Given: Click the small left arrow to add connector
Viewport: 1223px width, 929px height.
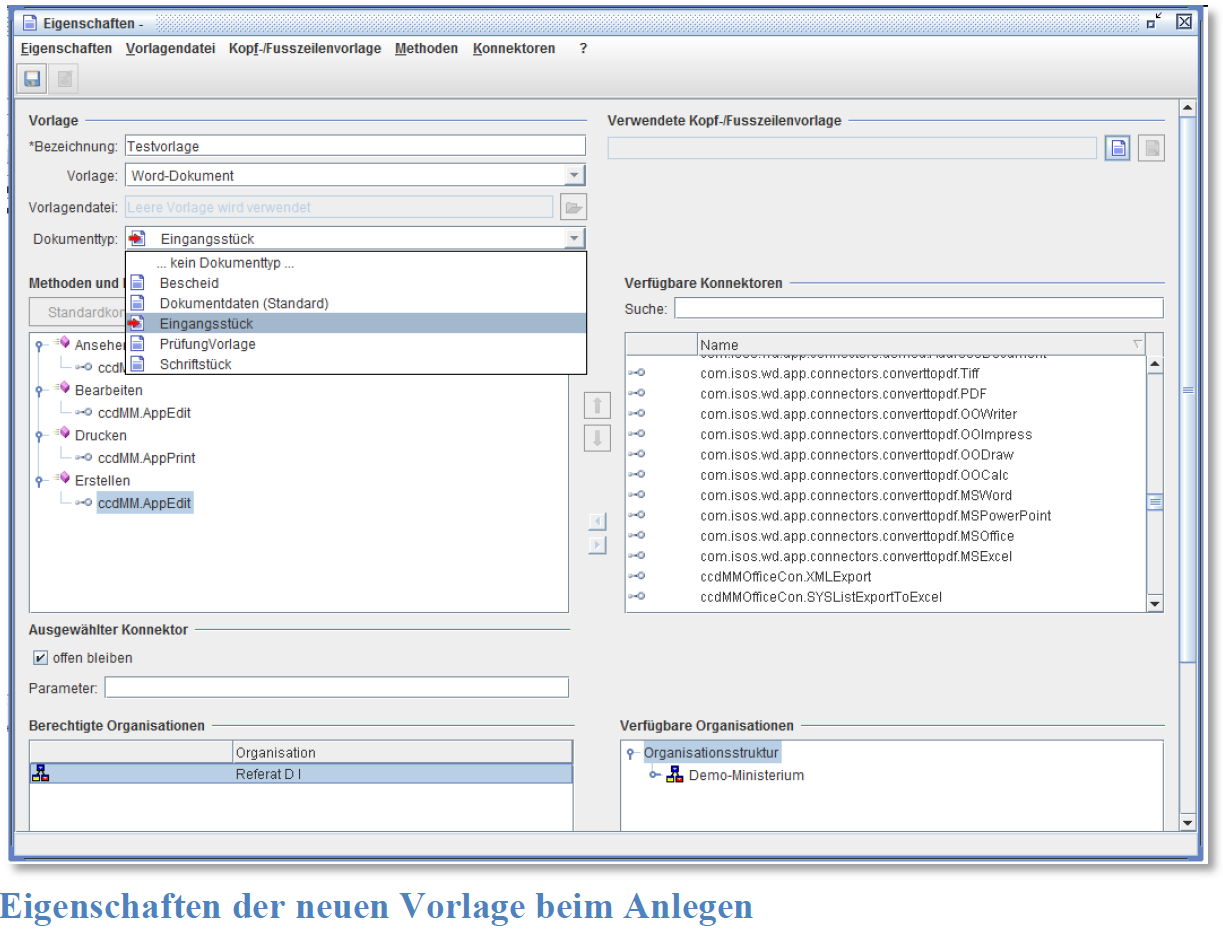Looking at the screenshot, I should click(597, 521).
